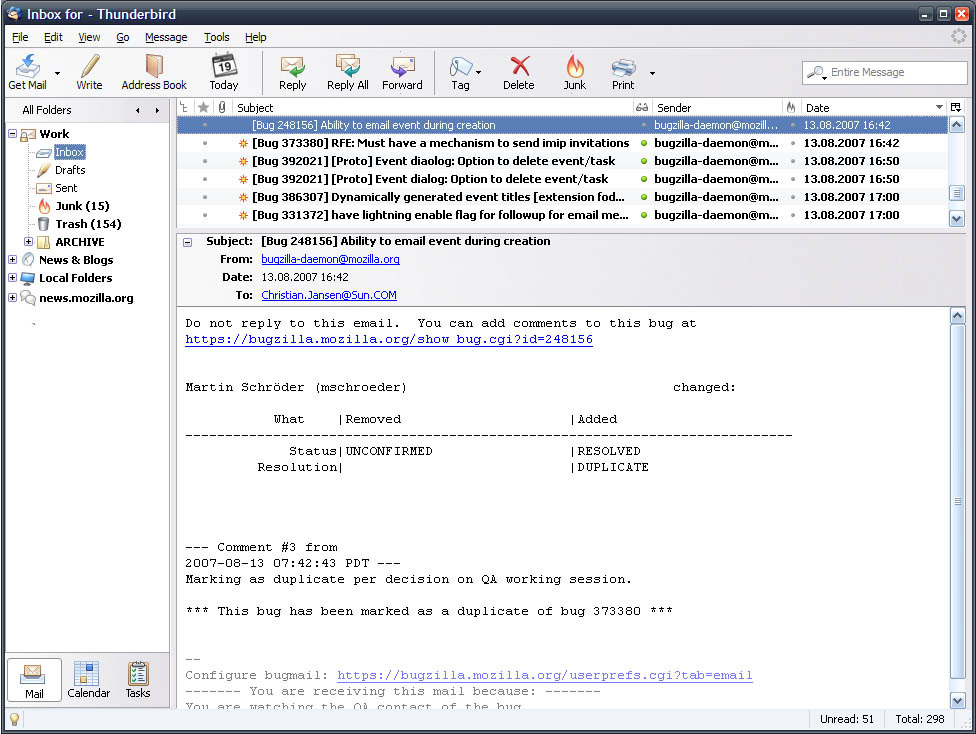Forward the selected message
This screenshot has height=734, width=976.
pos(402,72)
